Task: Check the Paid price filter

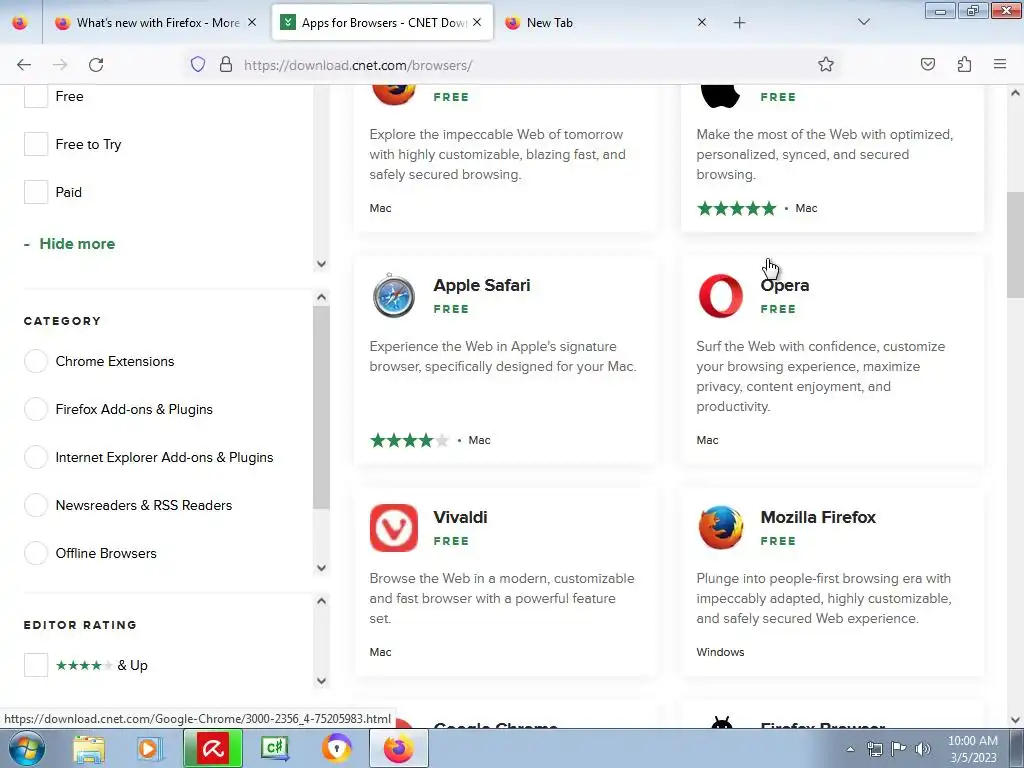Action: point(36,192)
